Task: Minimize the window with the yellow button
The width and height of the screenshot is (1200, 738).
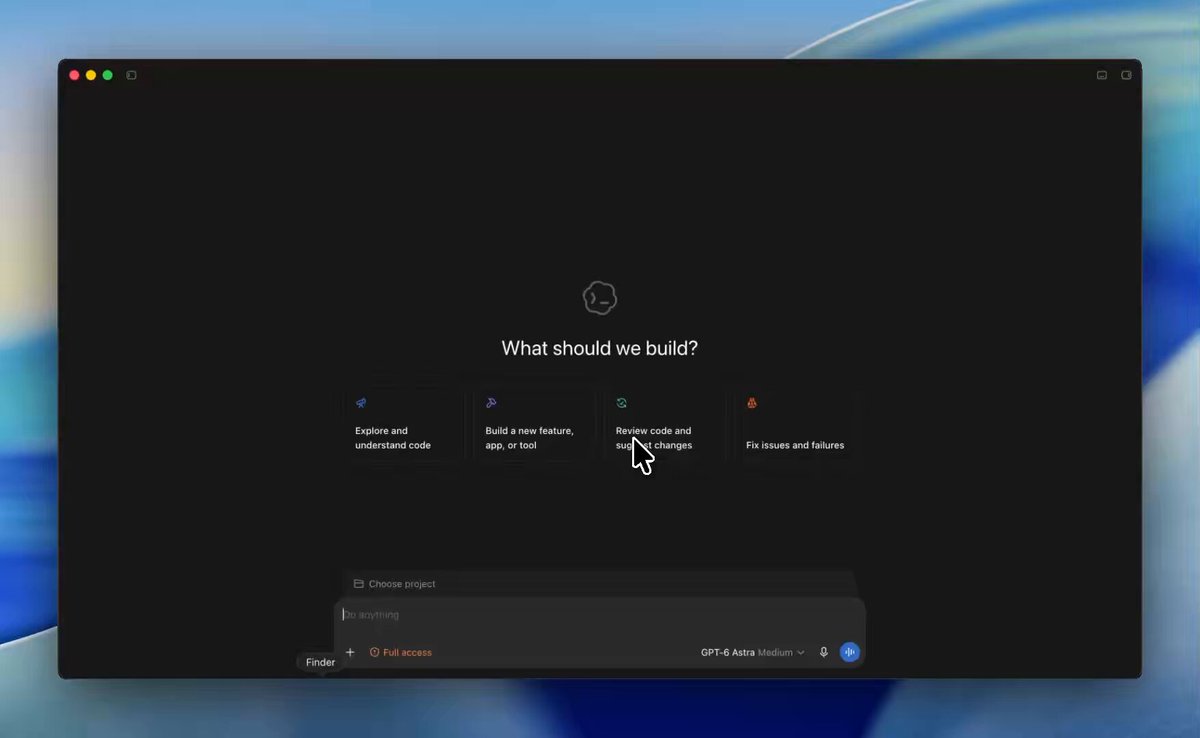Action: click(91, 75)
